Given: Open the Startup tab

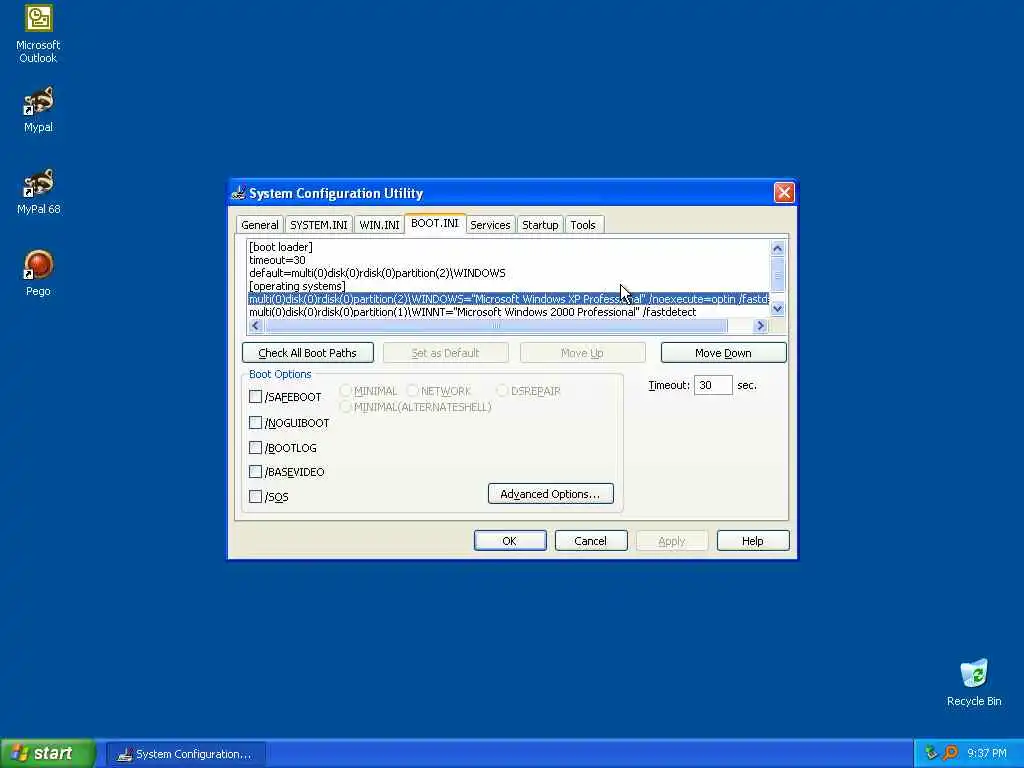Looking at the screenshot, I should 540,225.
